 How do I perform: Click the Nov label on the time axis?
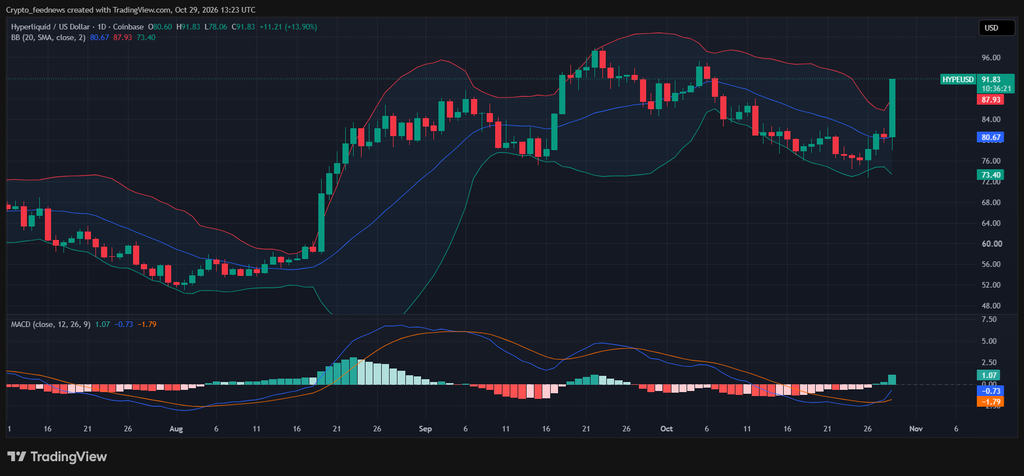pyautogui.click(x=916, y=430)
